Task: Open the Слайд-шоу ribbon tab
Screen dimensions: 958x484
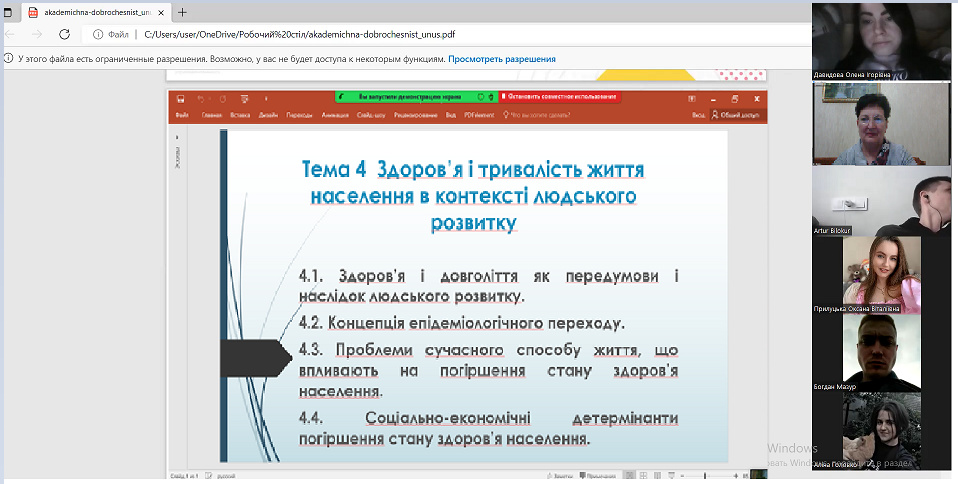Action: coord(371,115)
